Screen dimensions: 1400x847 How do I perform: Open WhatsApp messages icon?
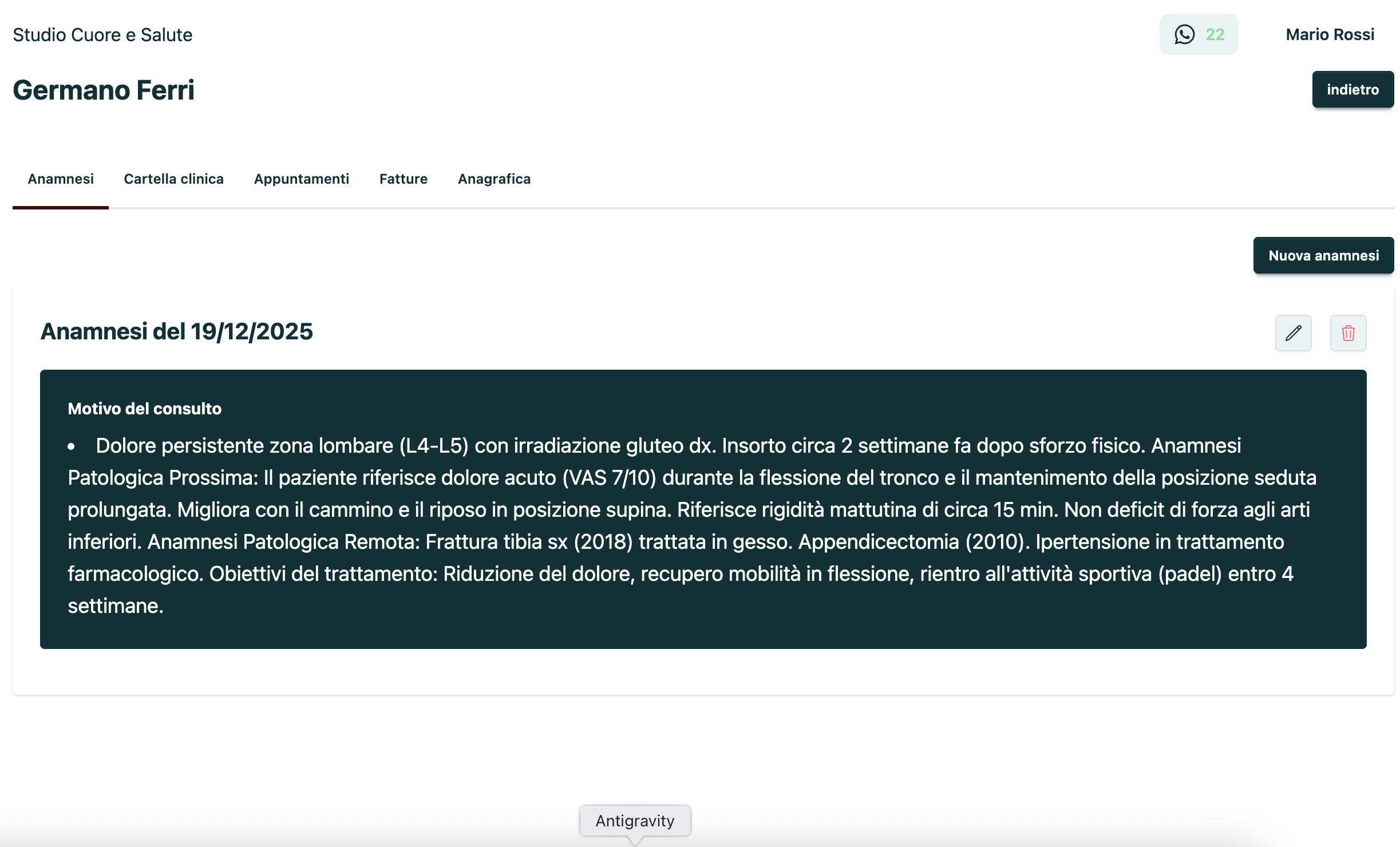coord(1184,34)
